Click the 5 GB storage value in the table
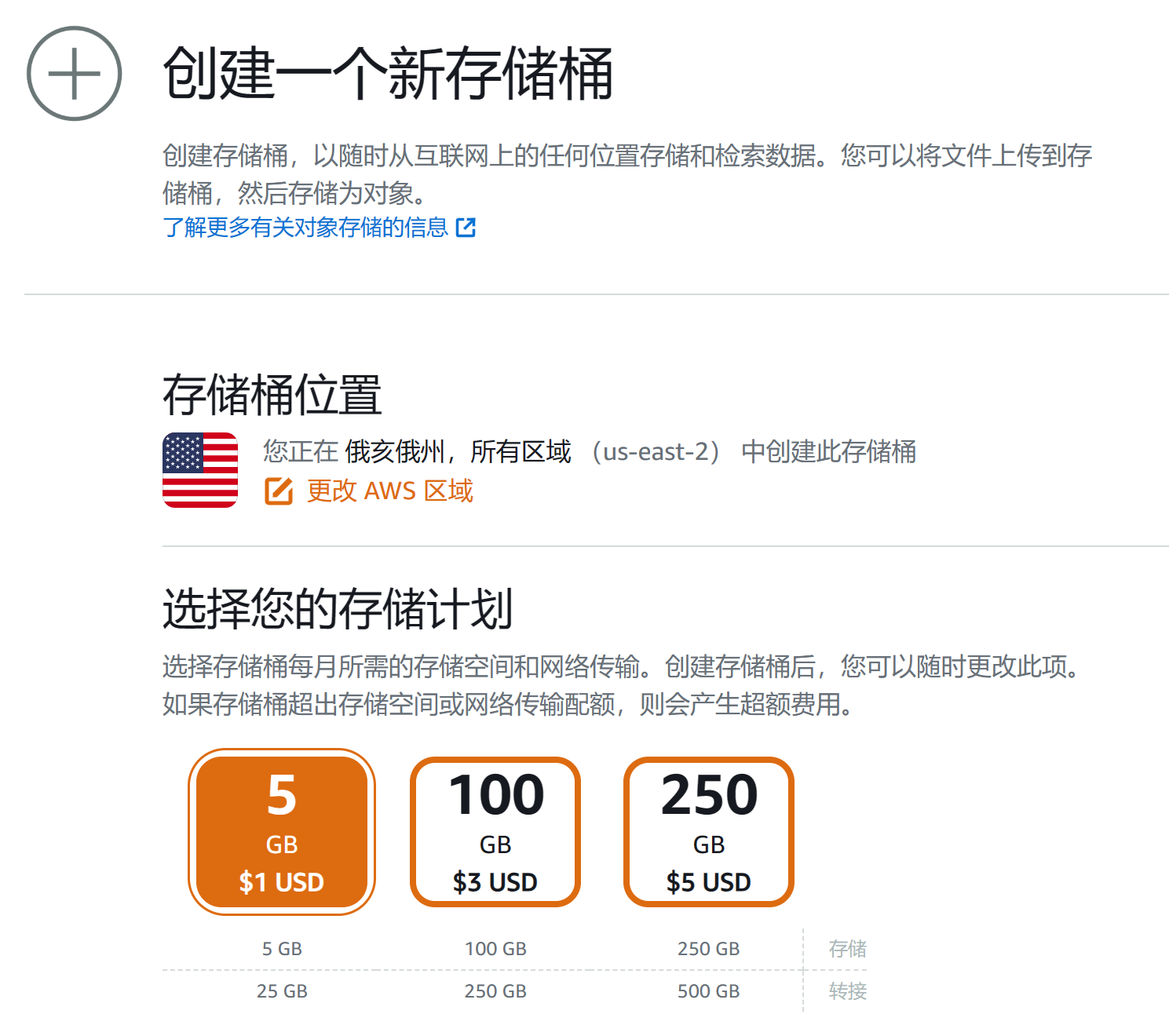Screen dimensions: 1169x1036 point(282,949)
